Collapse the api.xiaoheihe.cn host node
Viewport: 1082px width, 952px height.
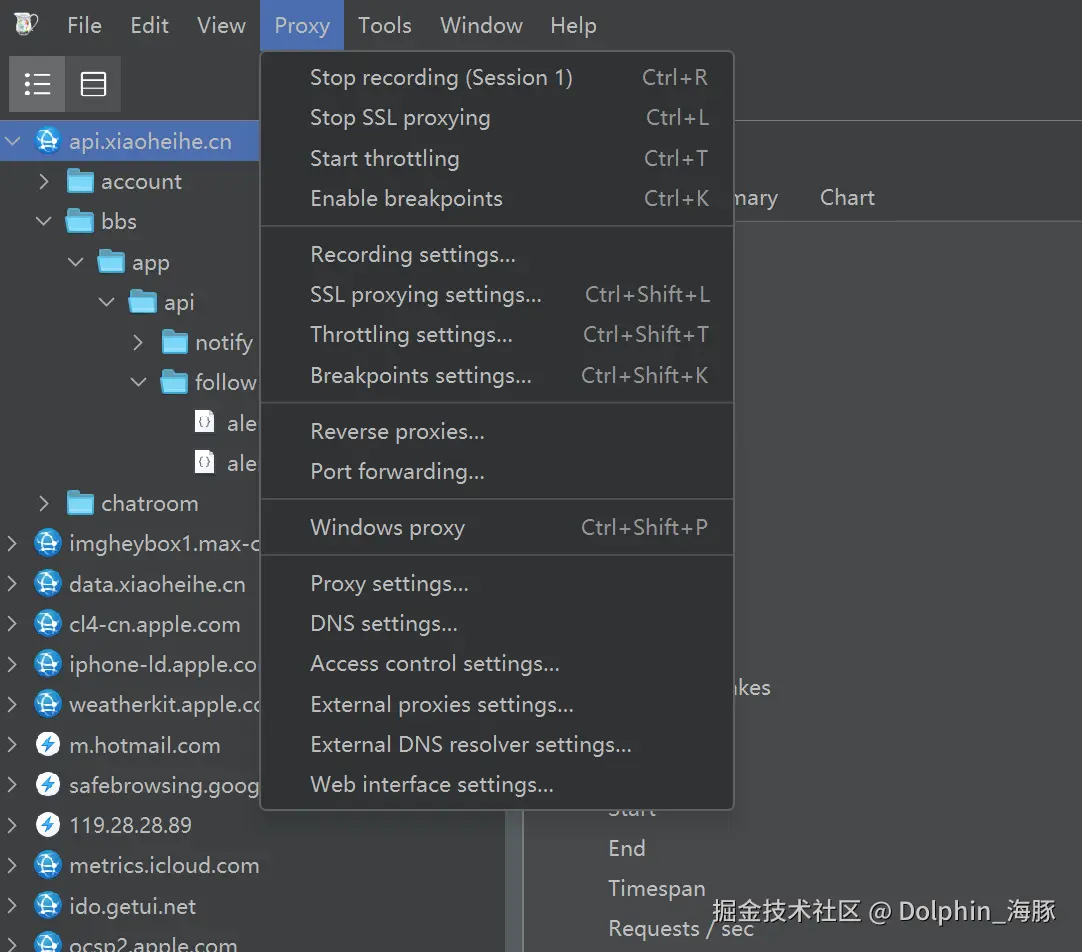pos(12,141)
